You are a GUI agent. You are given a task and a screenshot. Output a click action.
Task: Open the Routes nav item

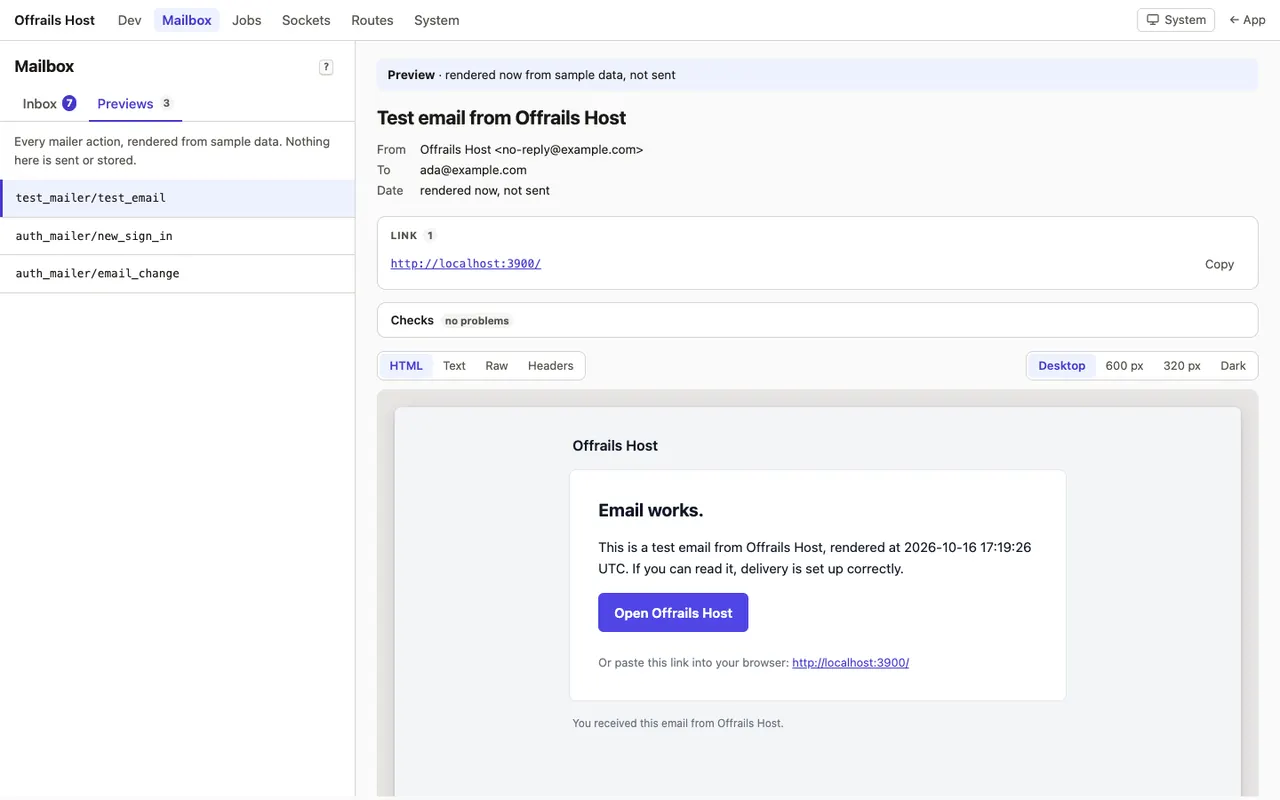372,20
